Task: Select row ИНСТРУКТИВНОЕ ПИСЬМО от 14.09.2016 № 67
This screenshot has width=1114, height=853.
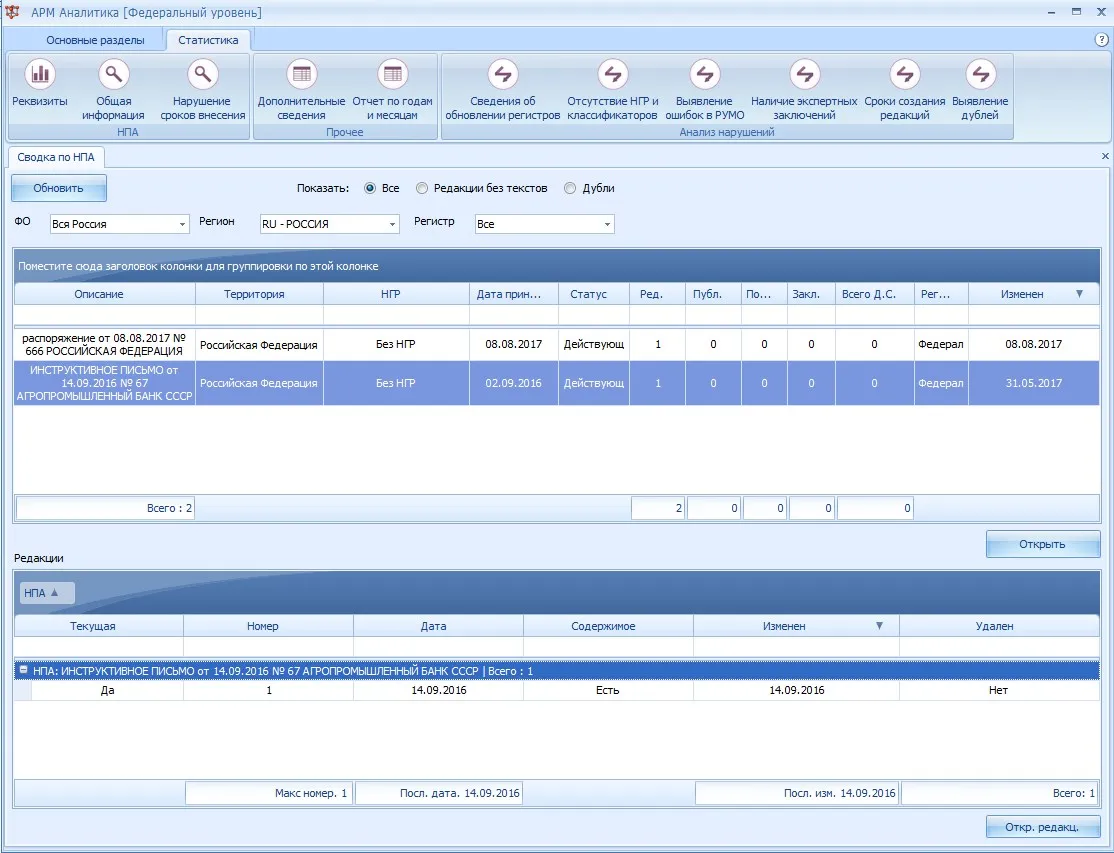Action: [x=556, y=383]
